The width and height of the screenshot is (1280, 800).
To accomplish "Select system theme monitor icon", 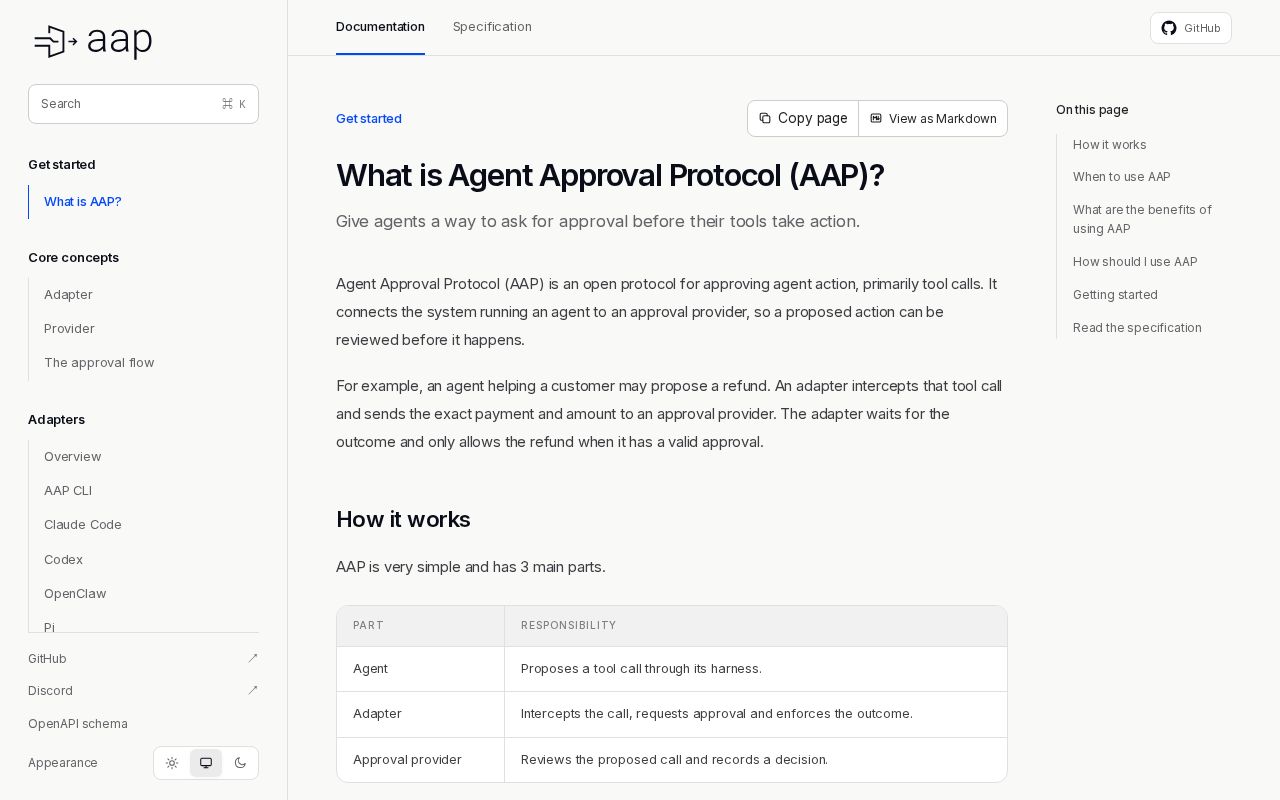I will pyautogui.click(x=206, y=763).
